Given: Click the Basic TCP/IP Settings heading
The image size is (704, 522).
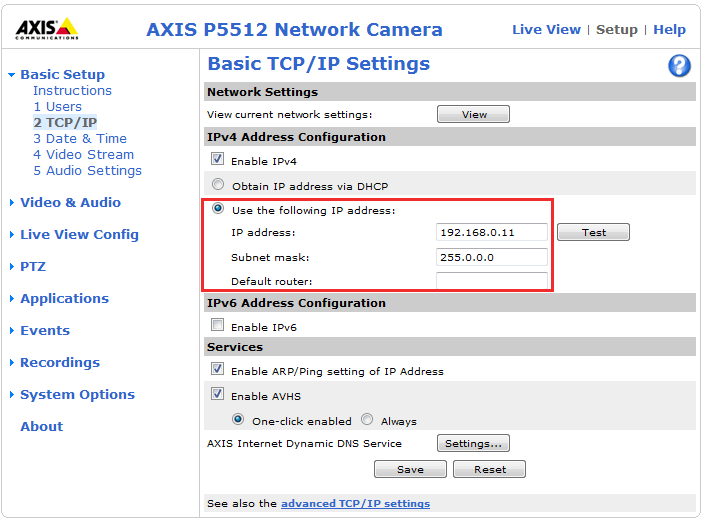Looking at the screenshot, I should click(319, 64).
